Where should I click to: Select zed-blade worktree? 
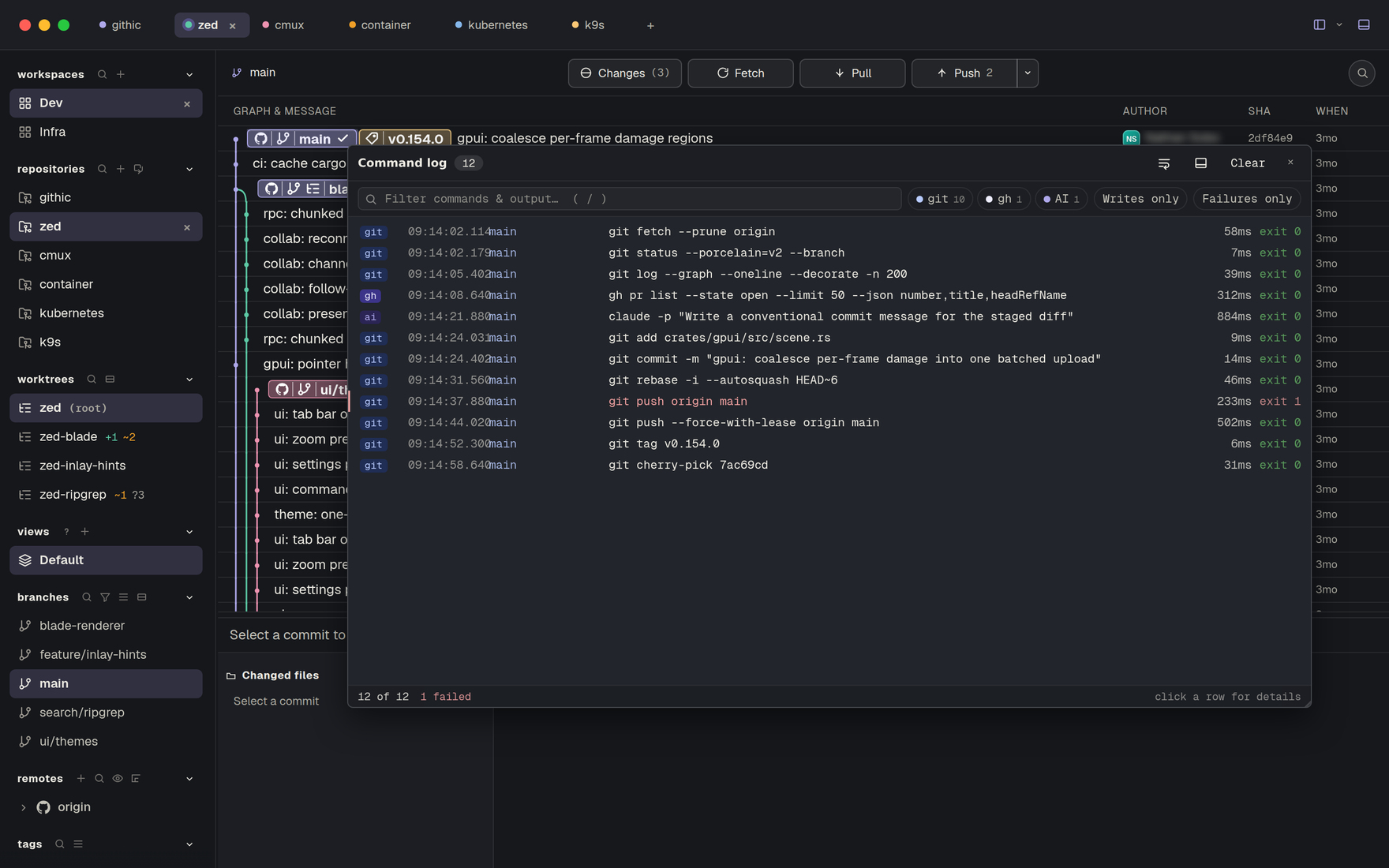tap(106, 437)
